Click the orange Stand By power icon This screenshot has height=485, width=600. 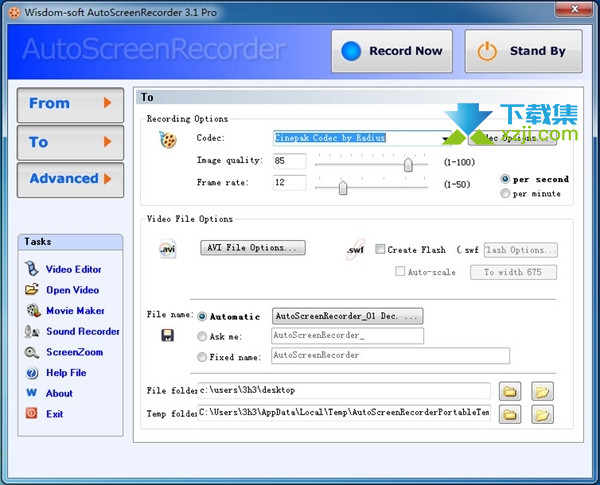(x=487, y=51)
